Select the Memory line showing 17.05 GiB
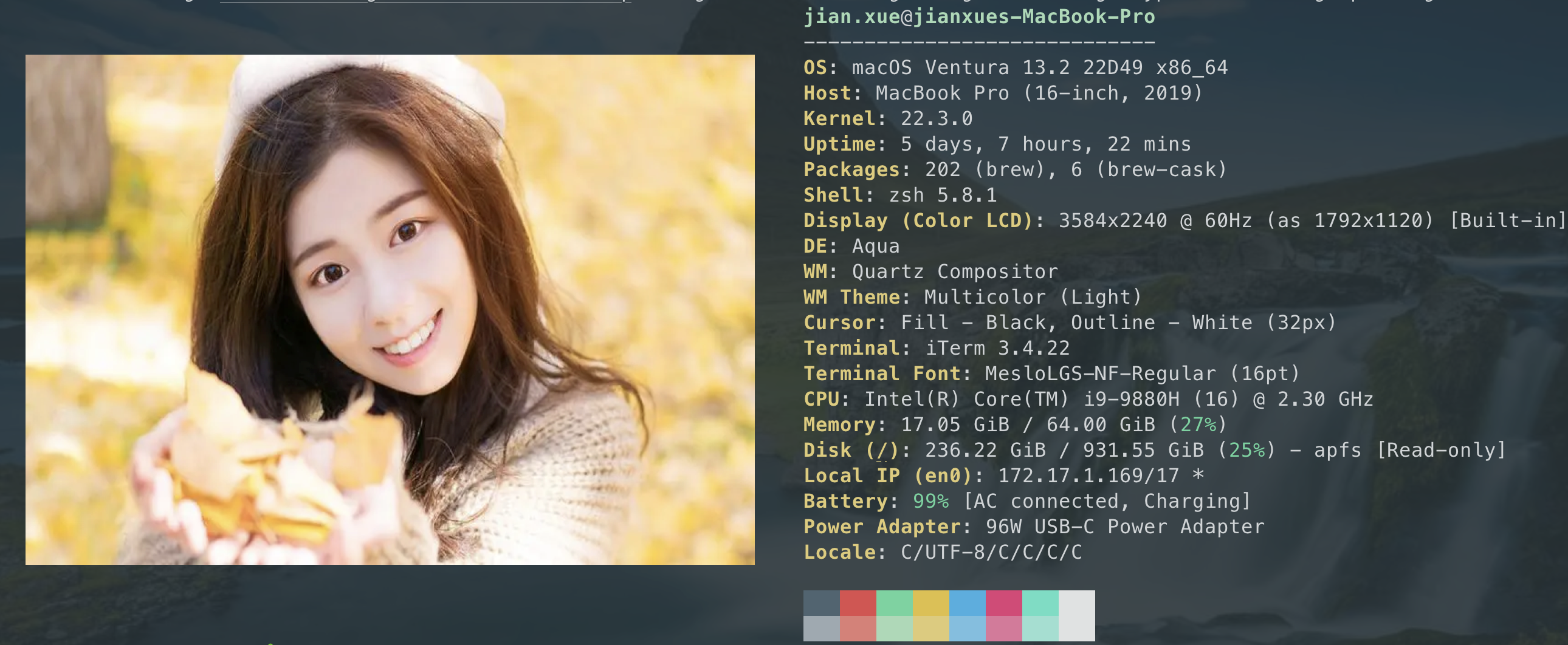Screen dimensions: 1568x645 pos(1016,425)
